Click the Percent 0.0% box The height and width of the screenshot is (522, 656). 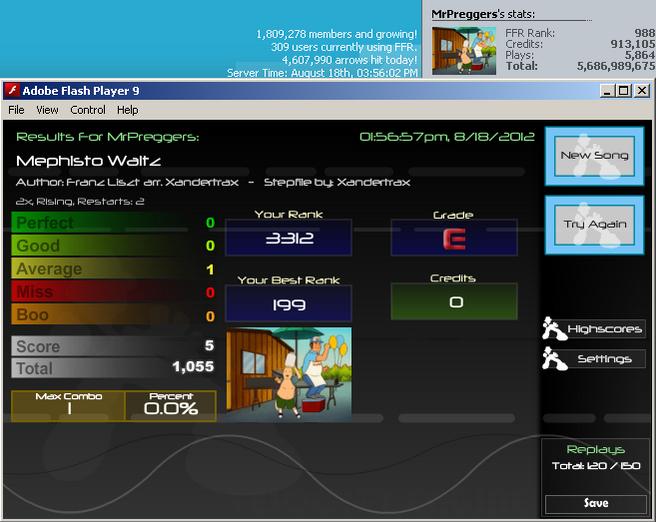pyautogui.click(x=171, y=406)
